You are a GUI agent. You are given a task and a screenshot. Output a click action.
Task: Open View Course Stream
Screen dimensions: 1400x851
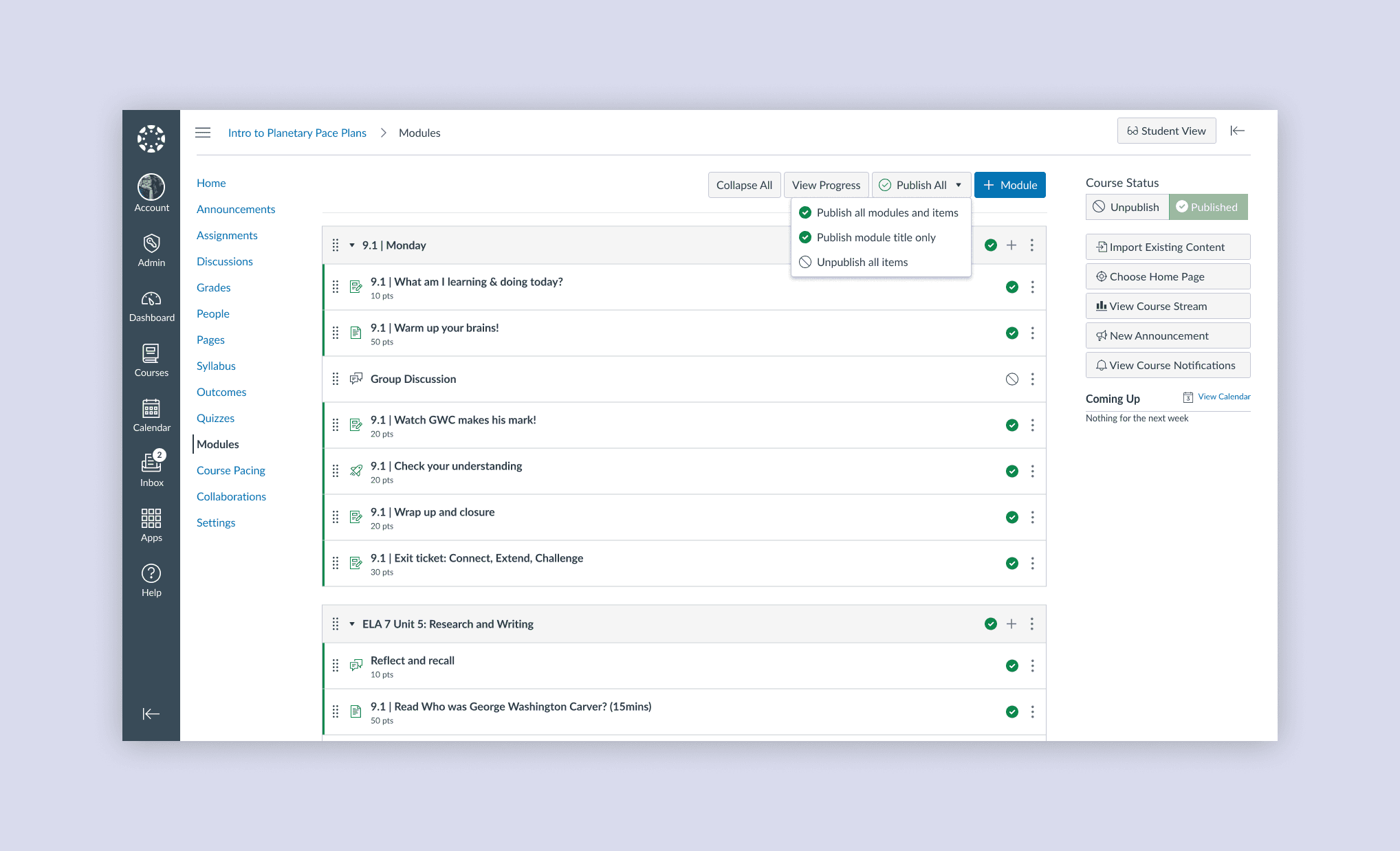(1168, 306)
